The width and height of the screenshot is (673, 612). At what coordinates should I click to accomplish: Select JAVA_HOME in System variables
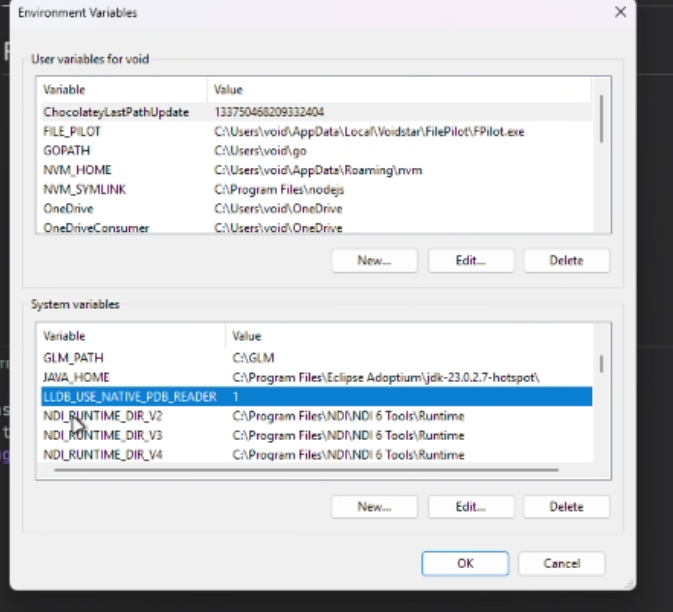click(76, 377)
